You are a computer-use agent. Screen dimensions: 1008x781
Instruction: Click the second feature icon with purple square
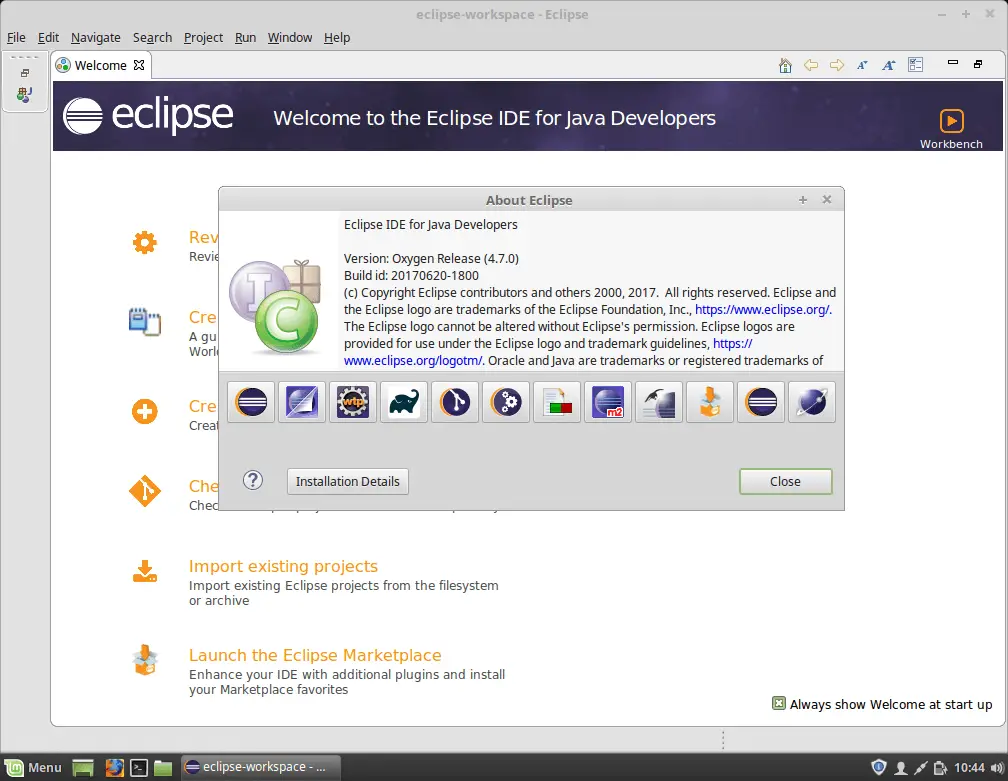[x=302, y=402]
